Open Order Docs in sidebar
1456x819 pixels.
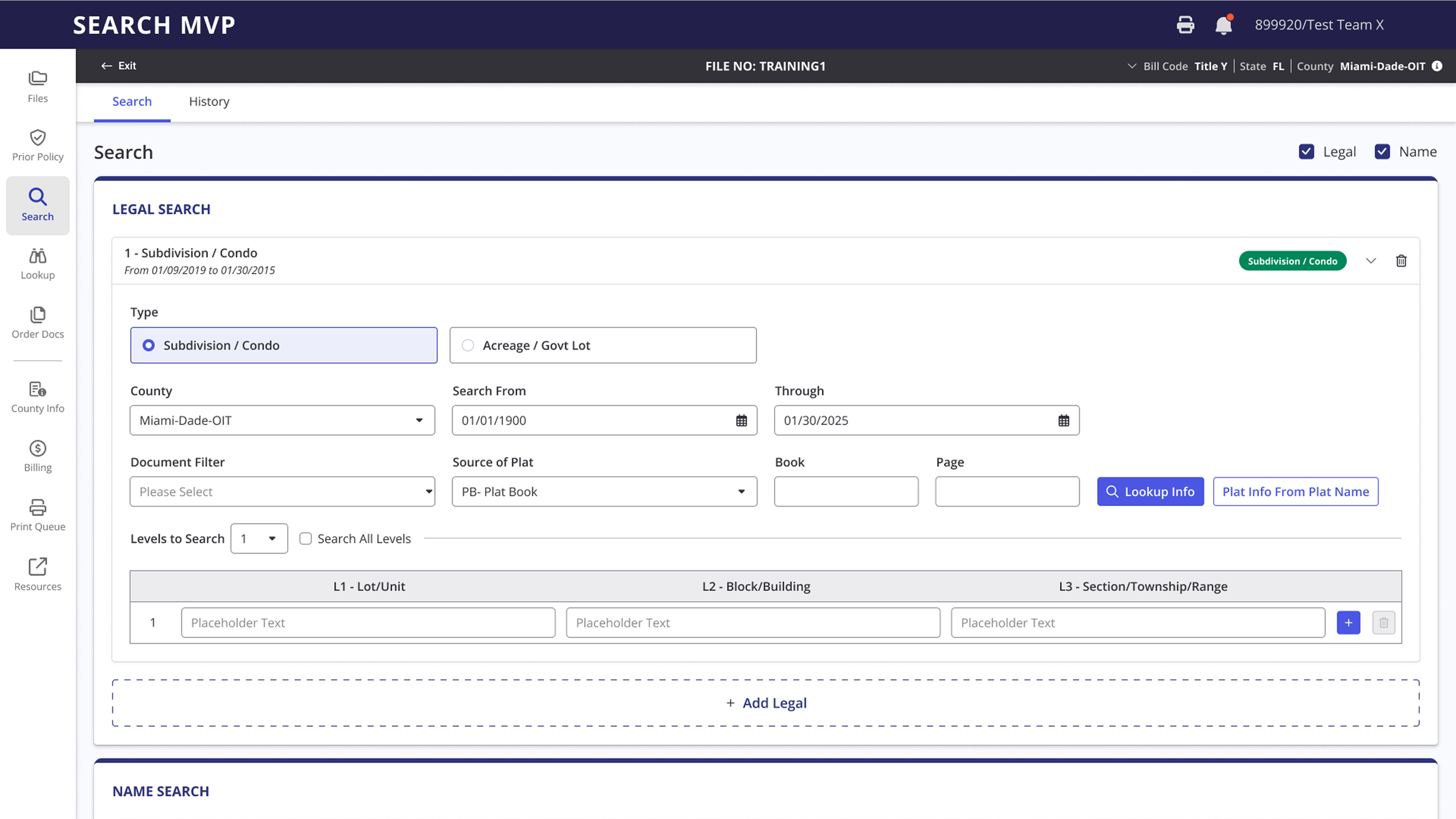pyautogui.click(x=37, y=315)
